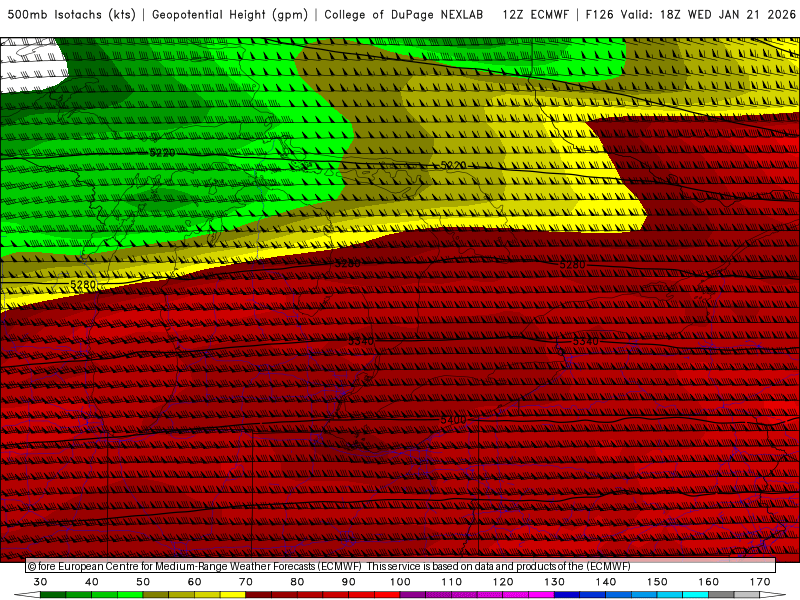This screenshot has width=800, height=600.
Task: Click the '500mb Isotachs (kts)' title text
Action: pyautogui.click(x=71, y=15)
